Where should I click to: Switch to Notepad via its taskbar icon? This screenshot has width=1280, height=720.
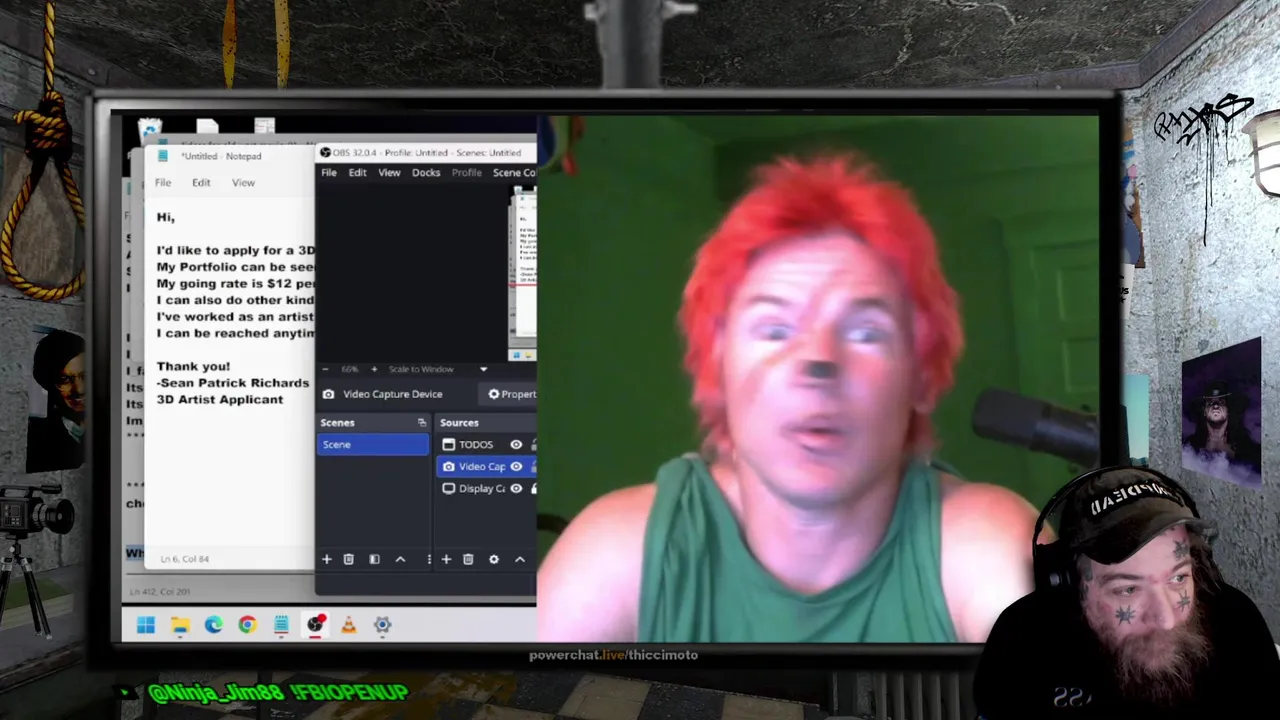(281, 625)
